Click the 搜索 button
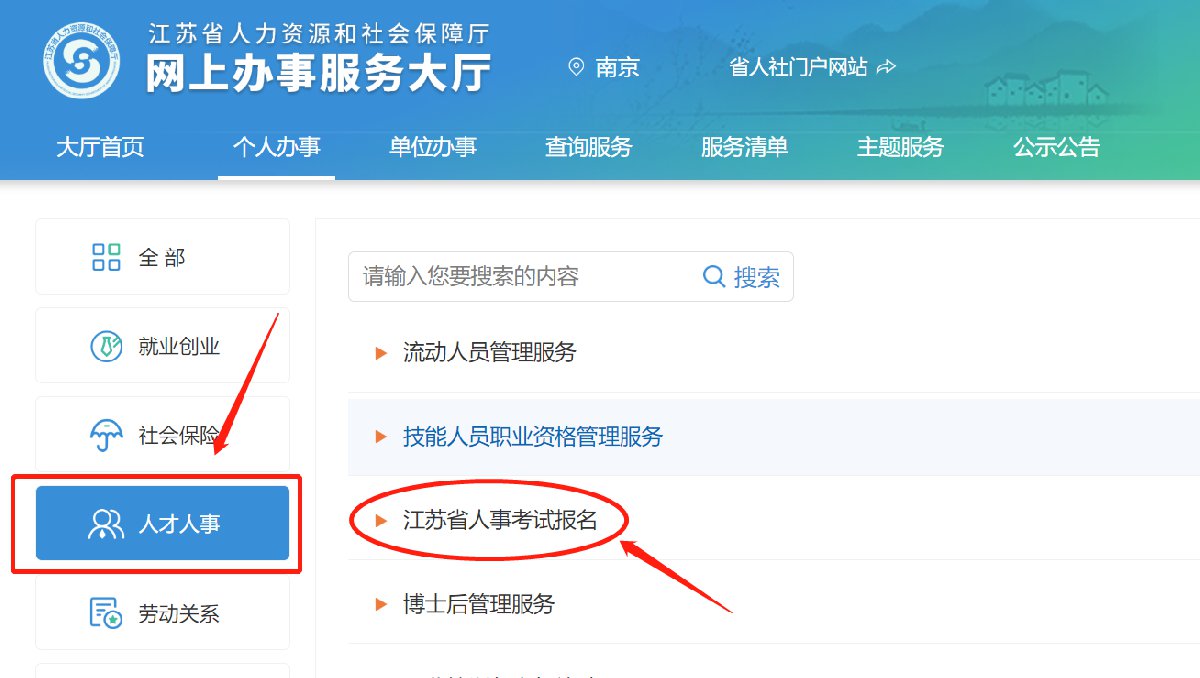Viewport: 1200px width, 678px height. [742, 277]
